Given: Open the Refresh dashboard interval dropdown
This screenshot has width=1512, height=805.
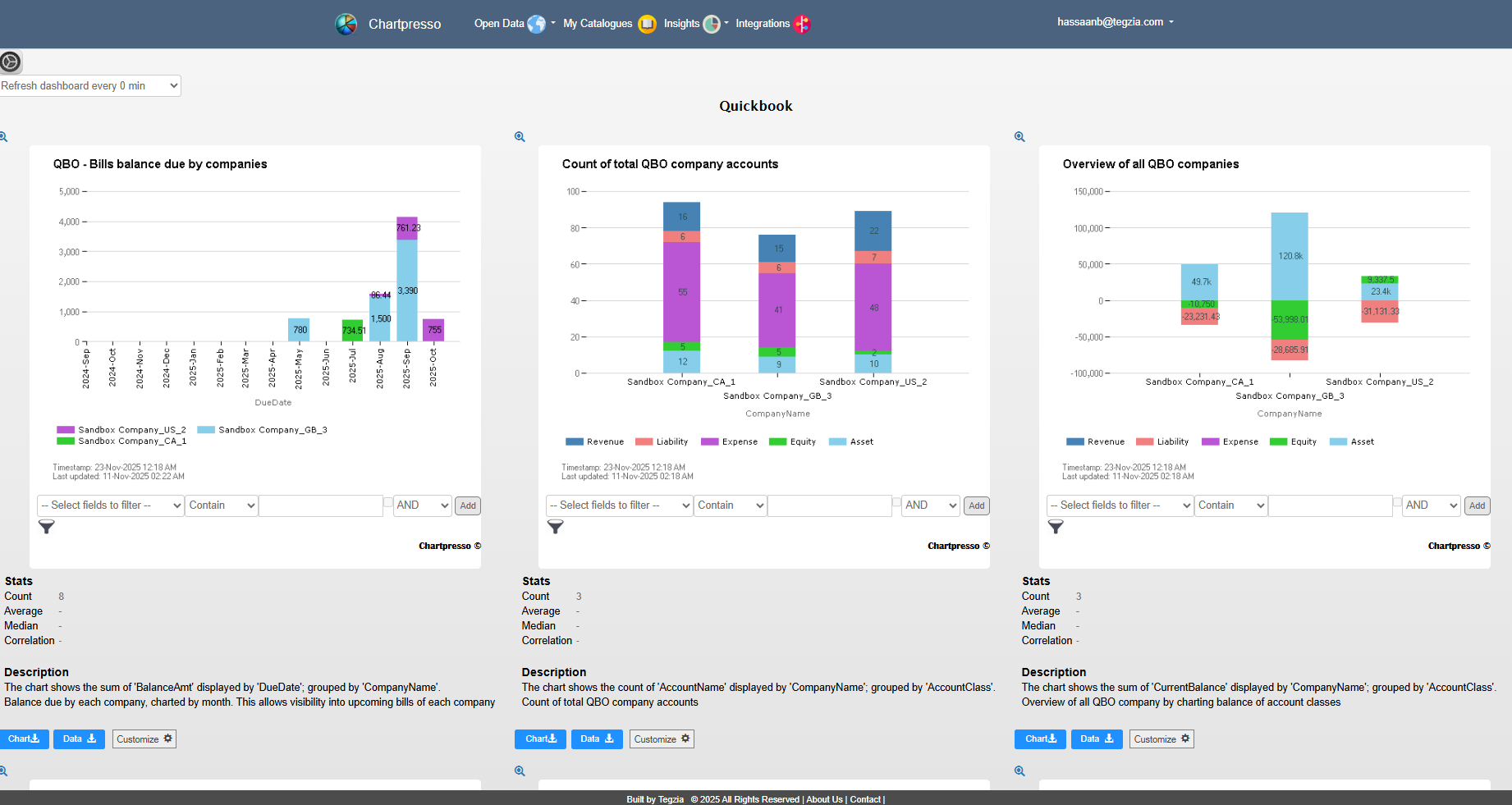Looking at the screenshot, I should (90, 85).
